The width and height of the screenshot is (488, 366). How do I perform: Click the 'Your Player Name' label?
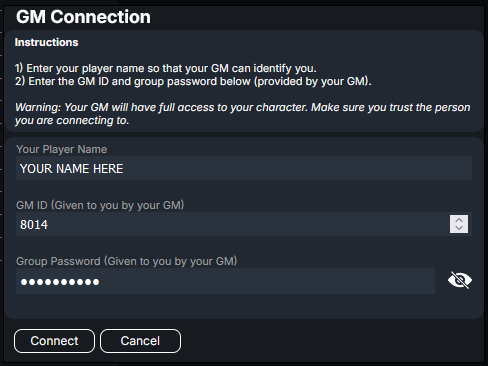click(62, 149)
